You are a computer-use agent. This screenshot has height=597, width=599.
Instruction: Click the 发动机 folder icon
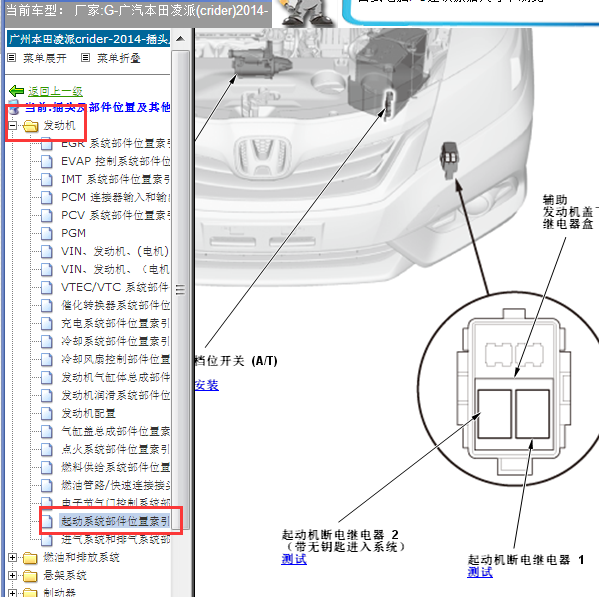[31, 126]
